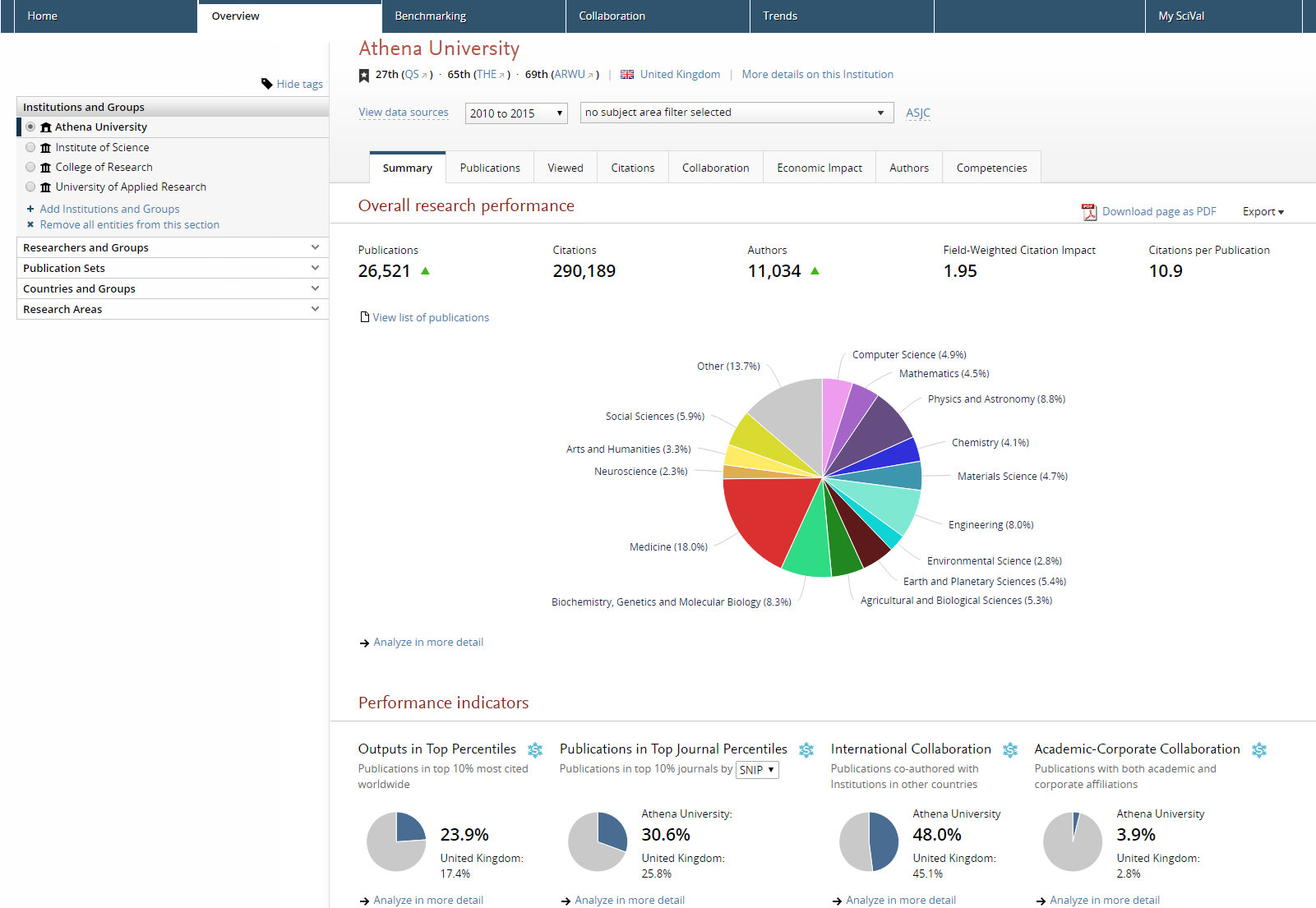Image resolution: width=1316 pixels, height=908 pixels.
Task: Click Top Journal Percentiles snowball icon
Action: pos(806,750)
